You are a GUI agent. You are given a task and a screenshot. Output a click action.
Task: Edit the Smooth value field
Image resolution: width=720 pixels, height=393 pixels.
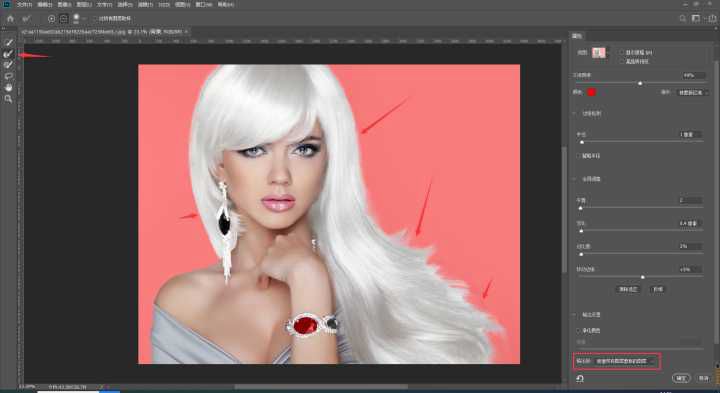click(691, 200)
